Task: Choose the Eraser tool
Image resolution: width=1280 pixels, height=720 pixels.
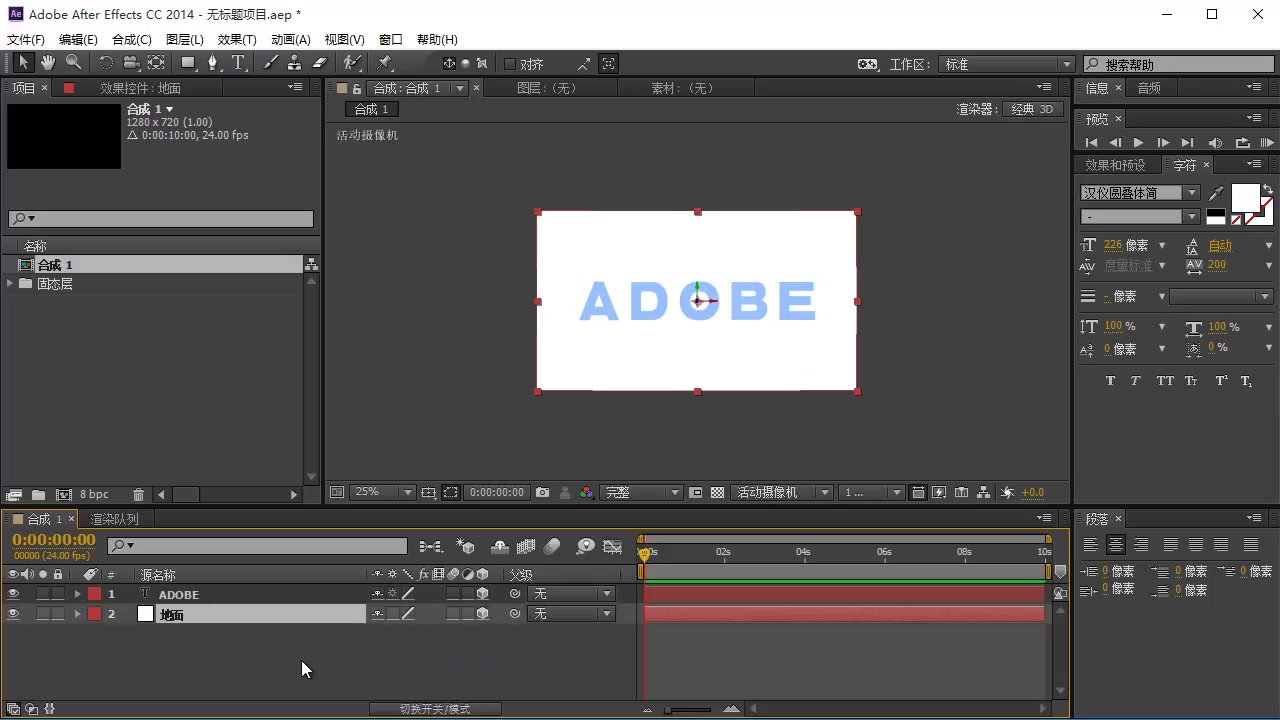Action: (320, 63)
